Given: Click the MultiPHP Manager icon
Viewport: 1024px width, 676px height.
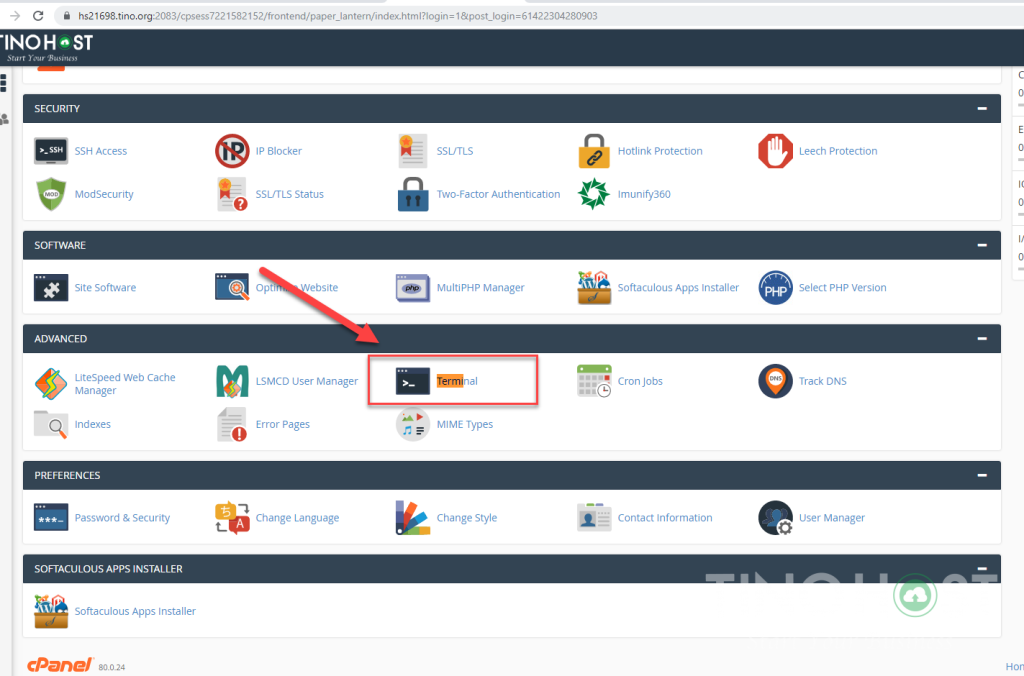Looking at the screenshot, I should pos(413,287).
